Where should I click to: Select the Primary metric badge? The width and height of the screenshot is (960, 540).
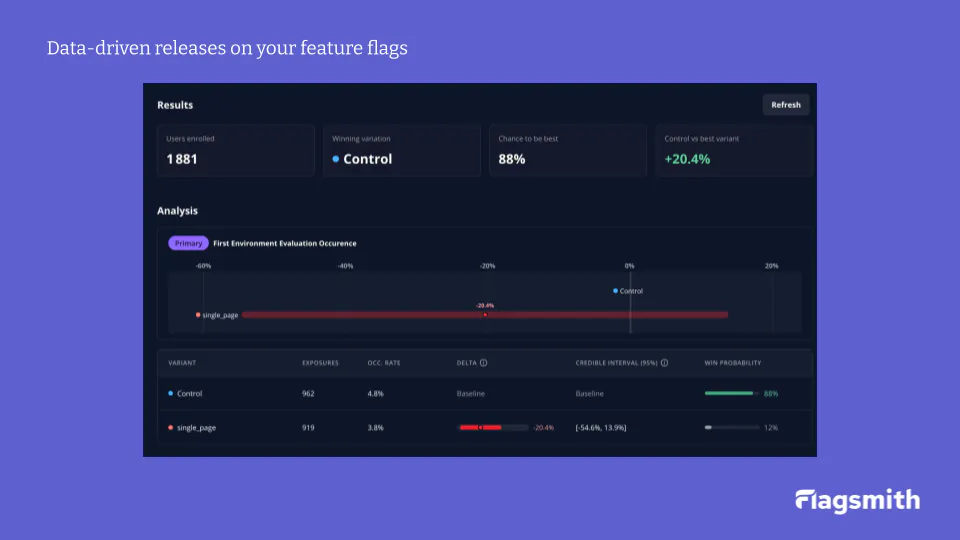coord(188,243)
